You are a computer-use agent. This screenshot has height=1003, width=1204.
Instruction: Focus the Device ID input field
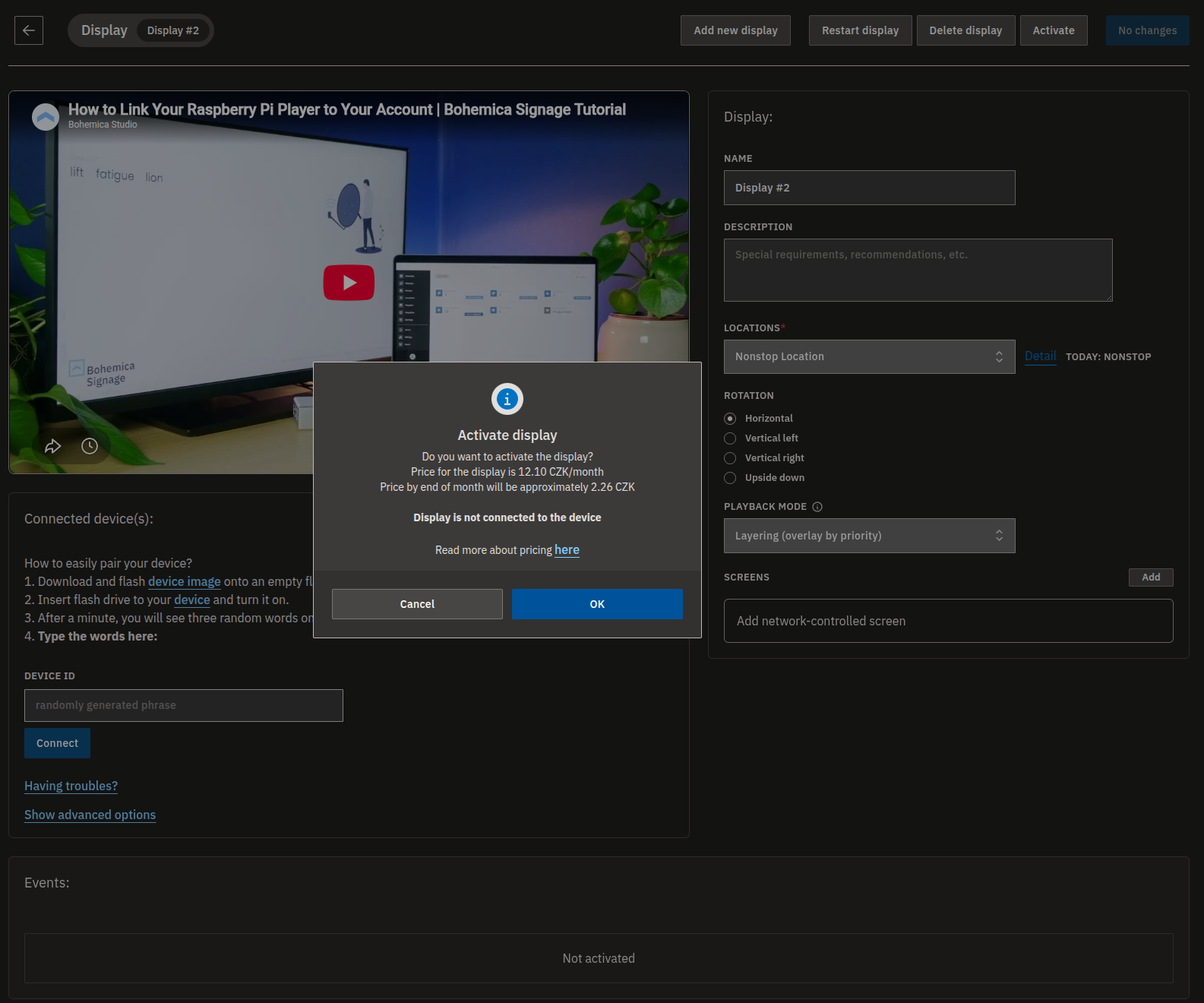coord(183,705)
